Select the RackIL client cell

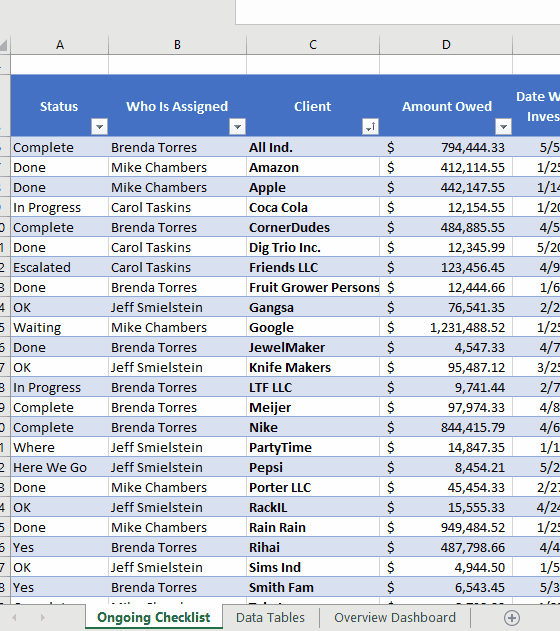point(313,507)
